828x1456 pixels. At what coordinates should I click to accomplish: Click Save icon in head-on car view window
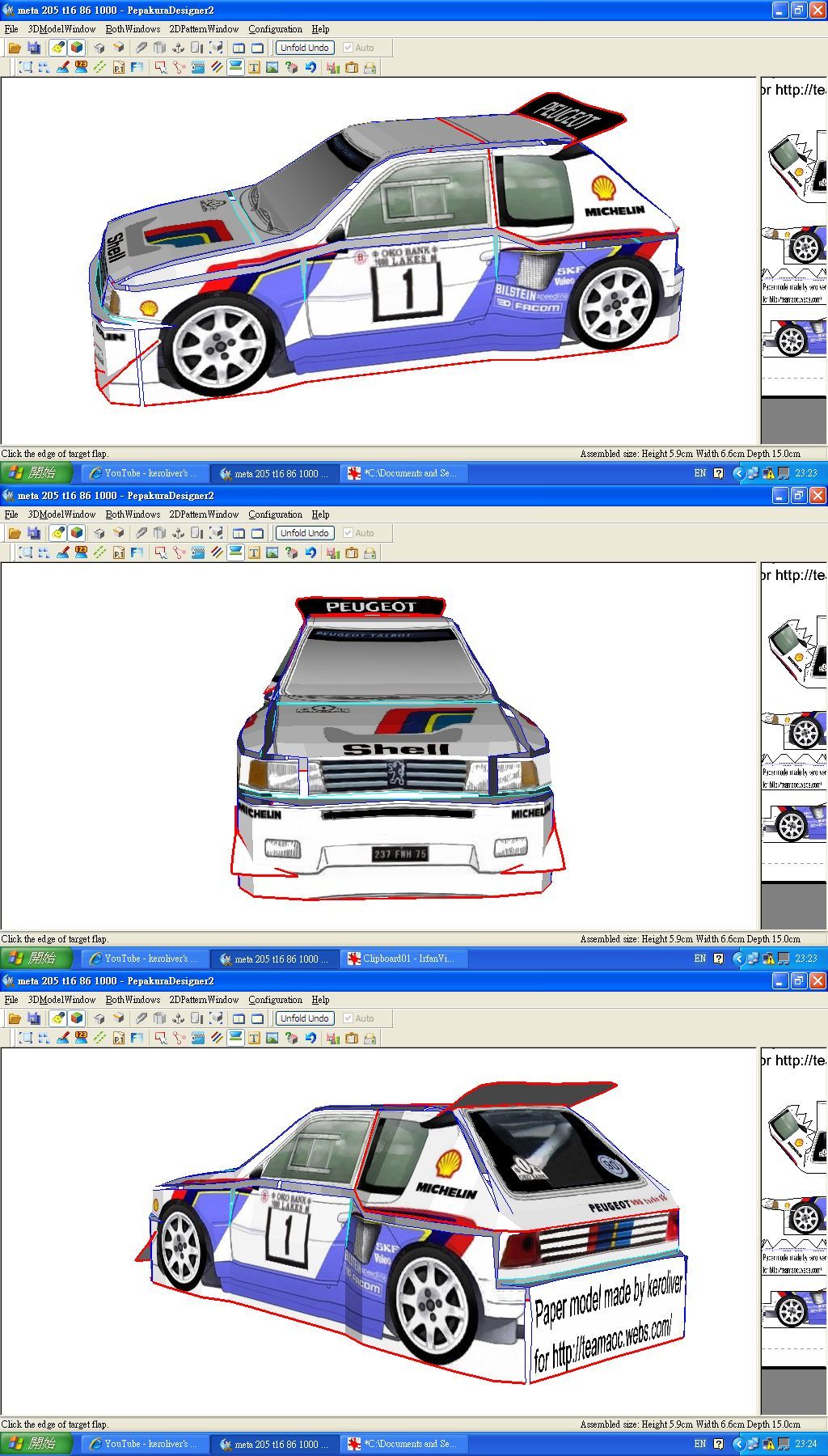tap(33, 533)
